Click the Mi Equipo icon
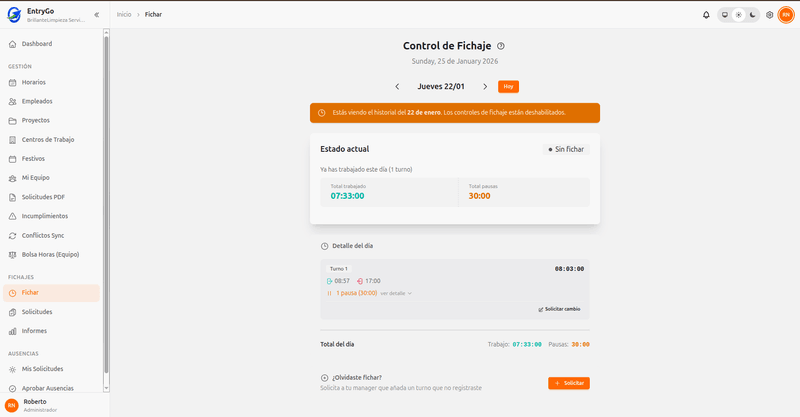Screen dimensions: 800x417 coord(13,178)
